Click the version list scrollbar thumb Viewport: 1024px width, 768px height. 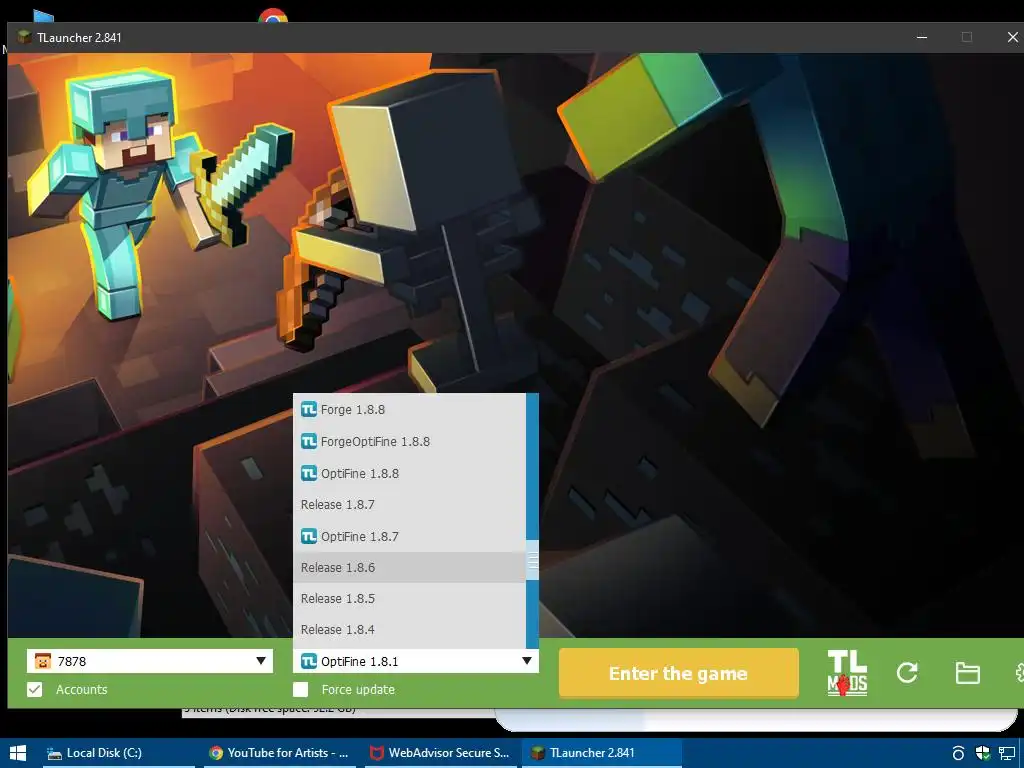(x=533, y=560)
